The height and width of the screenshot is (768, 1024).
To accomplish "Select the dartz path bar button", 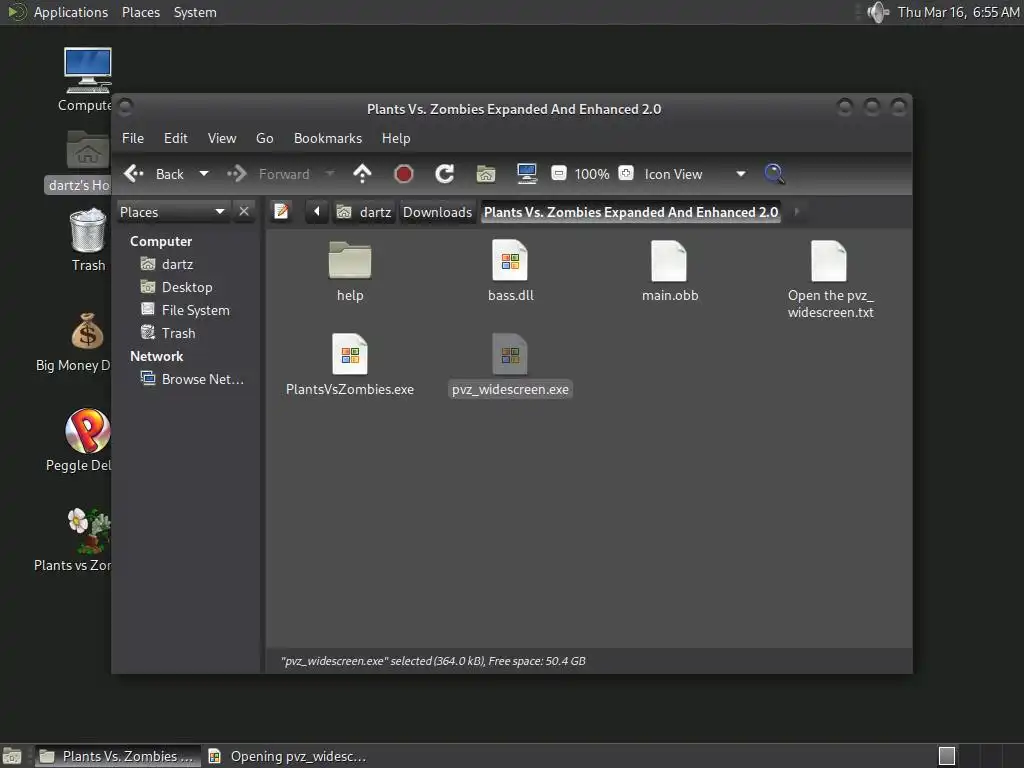I will [x=364, y=212].
